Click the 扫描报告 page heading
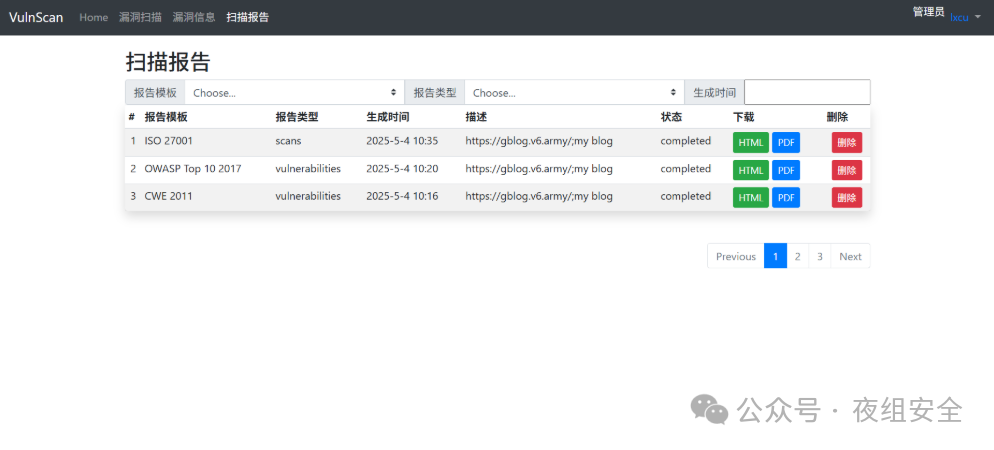Image resolution: width=994 pixels, height=450 pixels. (x=168, y=62)
